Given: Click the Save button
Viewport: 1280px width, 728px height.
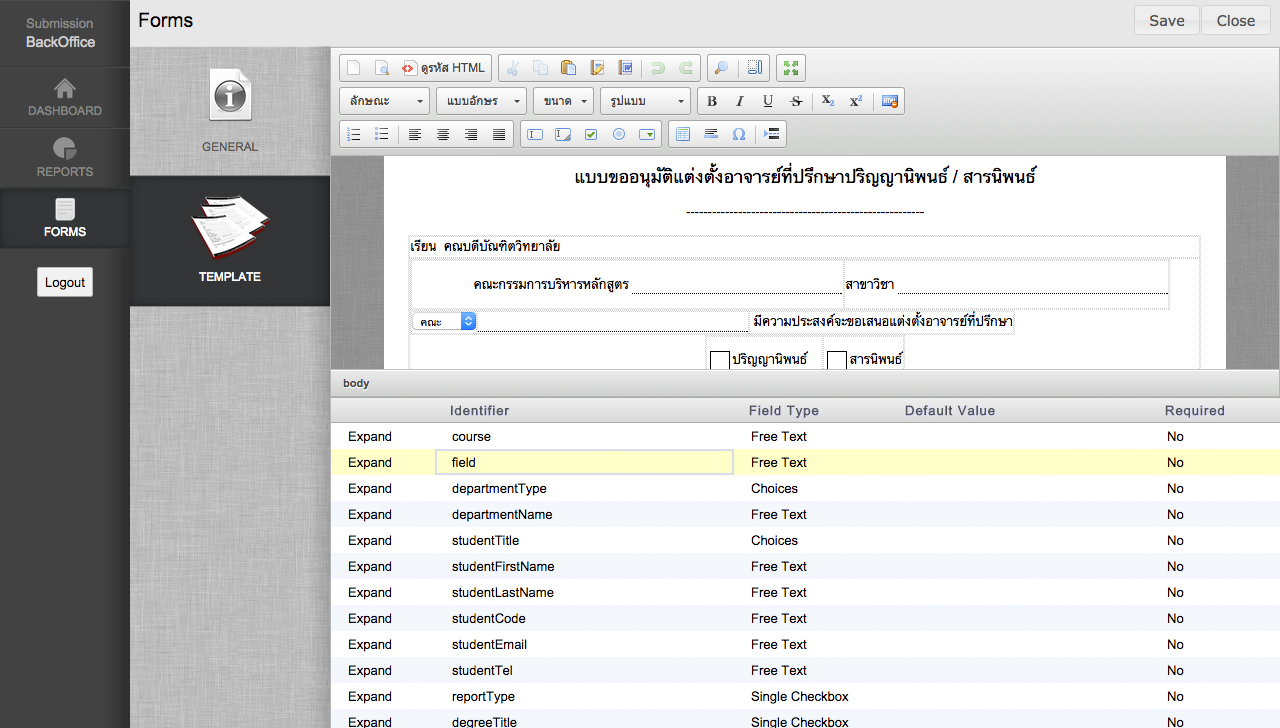Looking at the screenshot, I should (x=1166, y=21).
